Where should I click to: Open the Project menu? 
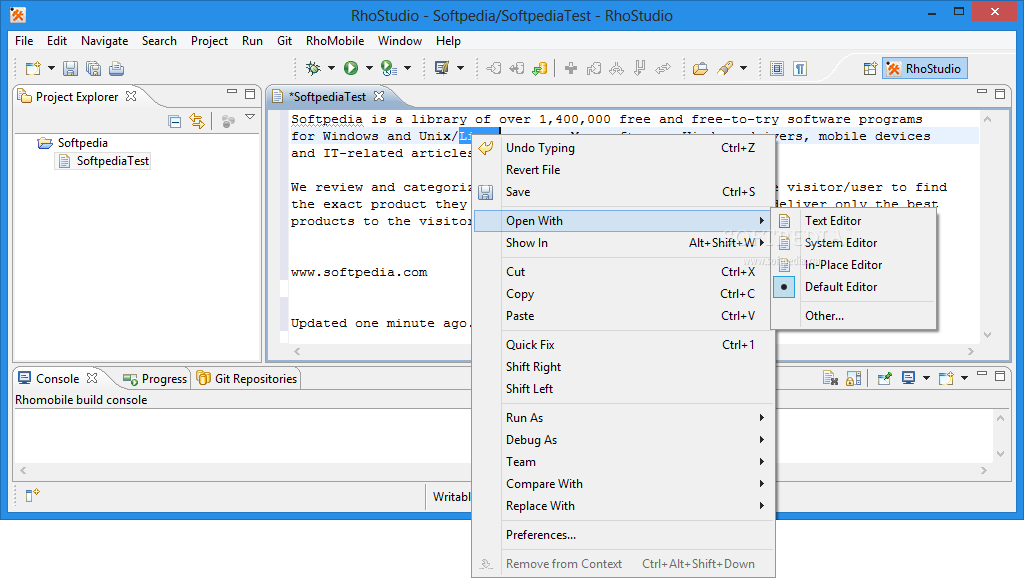[209, 40]
